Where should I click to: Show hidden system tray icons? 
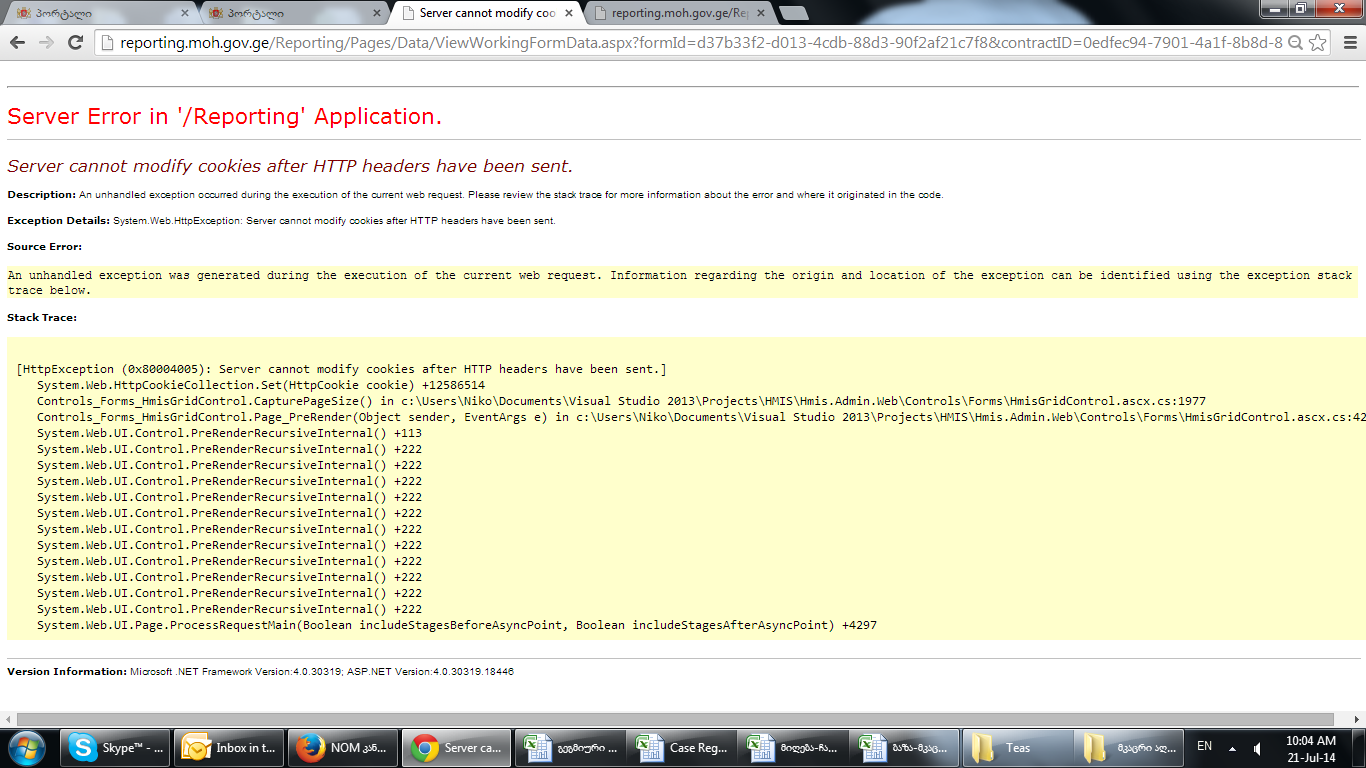(x=1230, y=747)
